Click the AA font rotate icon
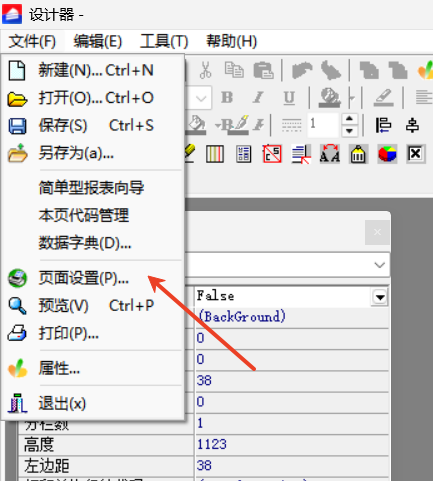433x481 pixels. pos(330,154)
